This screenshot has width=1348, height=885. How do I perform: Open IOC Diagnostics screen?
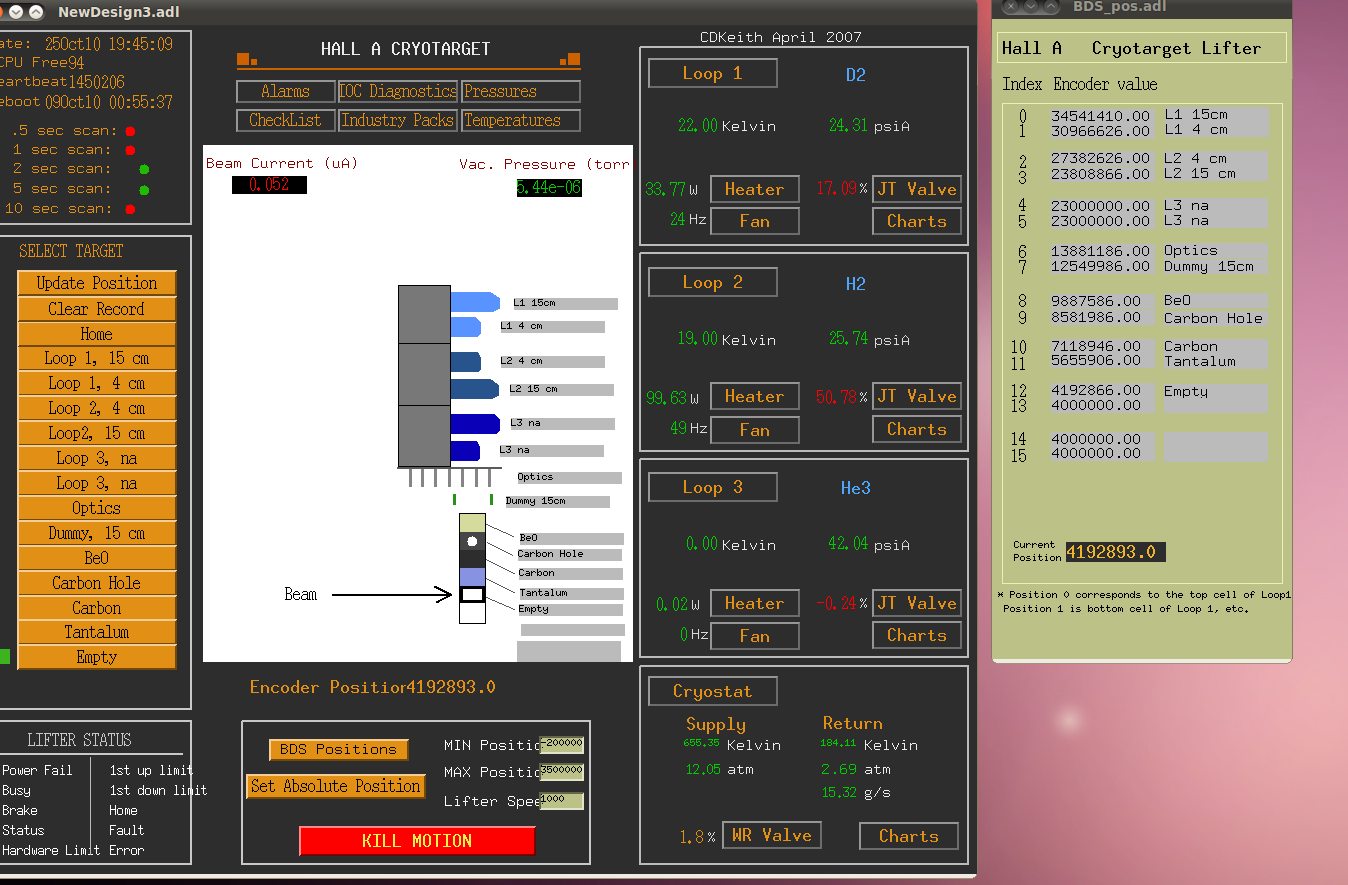[x=398, y=91]
